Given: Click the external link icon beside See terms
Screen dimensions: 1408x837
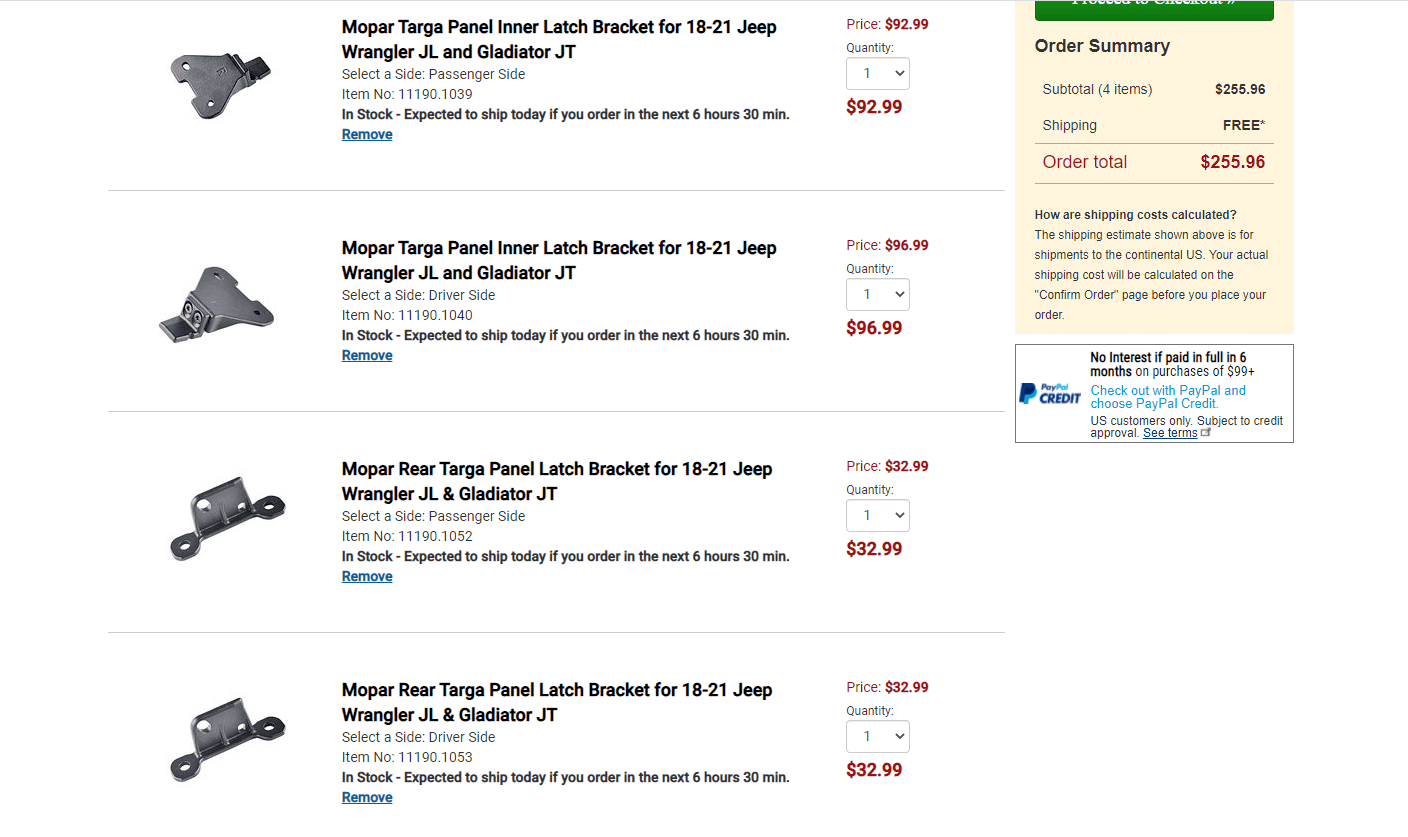Looking at the screenshot, I should click(1206, 433).
